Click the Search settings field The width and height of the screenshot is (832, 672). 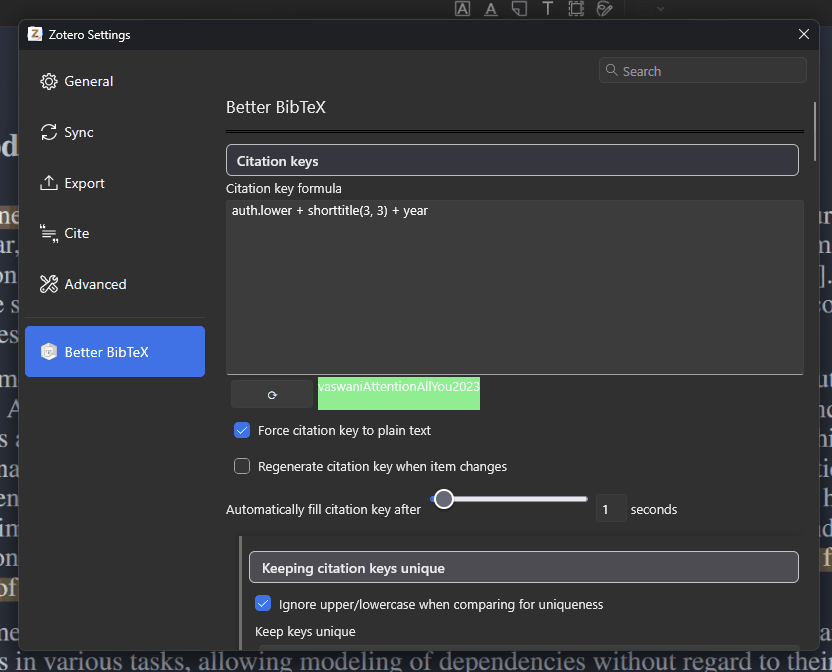coord(703,71)
